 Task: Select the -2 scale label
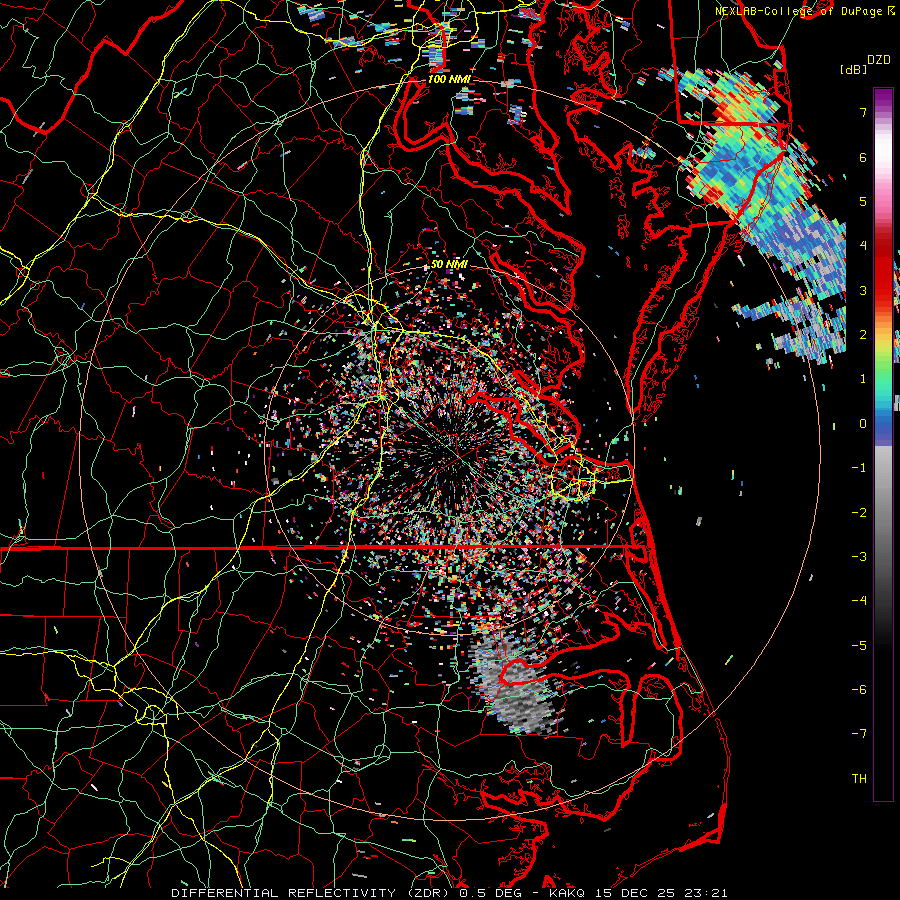click(859, 513)
